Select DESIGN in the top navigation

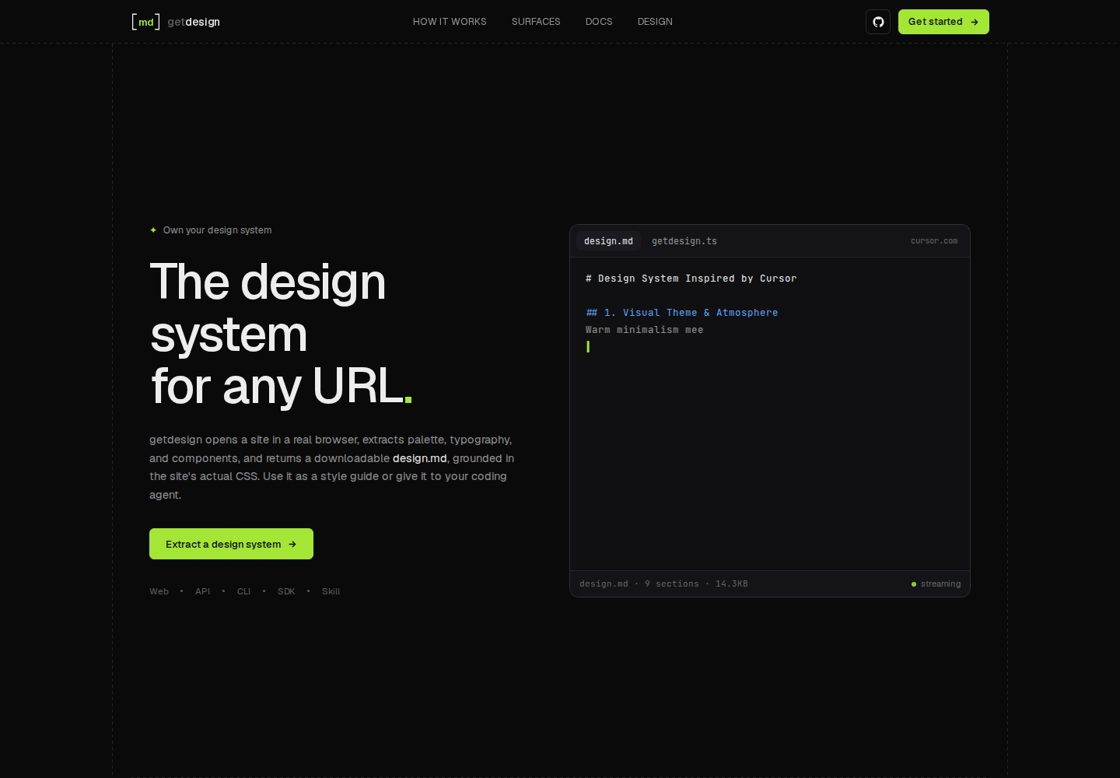[655, 21]
